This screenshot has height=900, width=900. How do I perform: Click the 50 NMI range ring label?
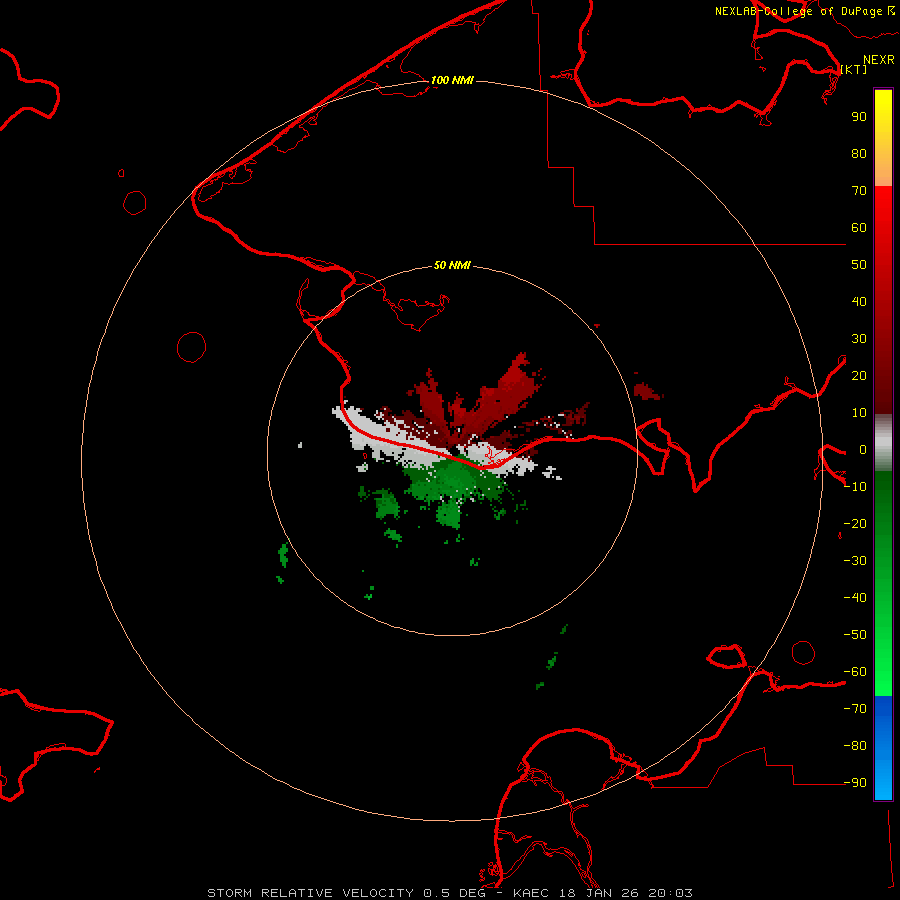[452, 265]
